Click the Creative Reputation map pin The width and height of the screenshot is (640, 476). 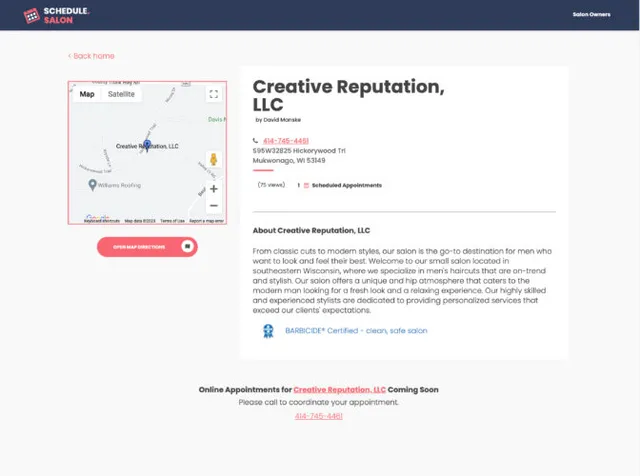click(147, 145)
